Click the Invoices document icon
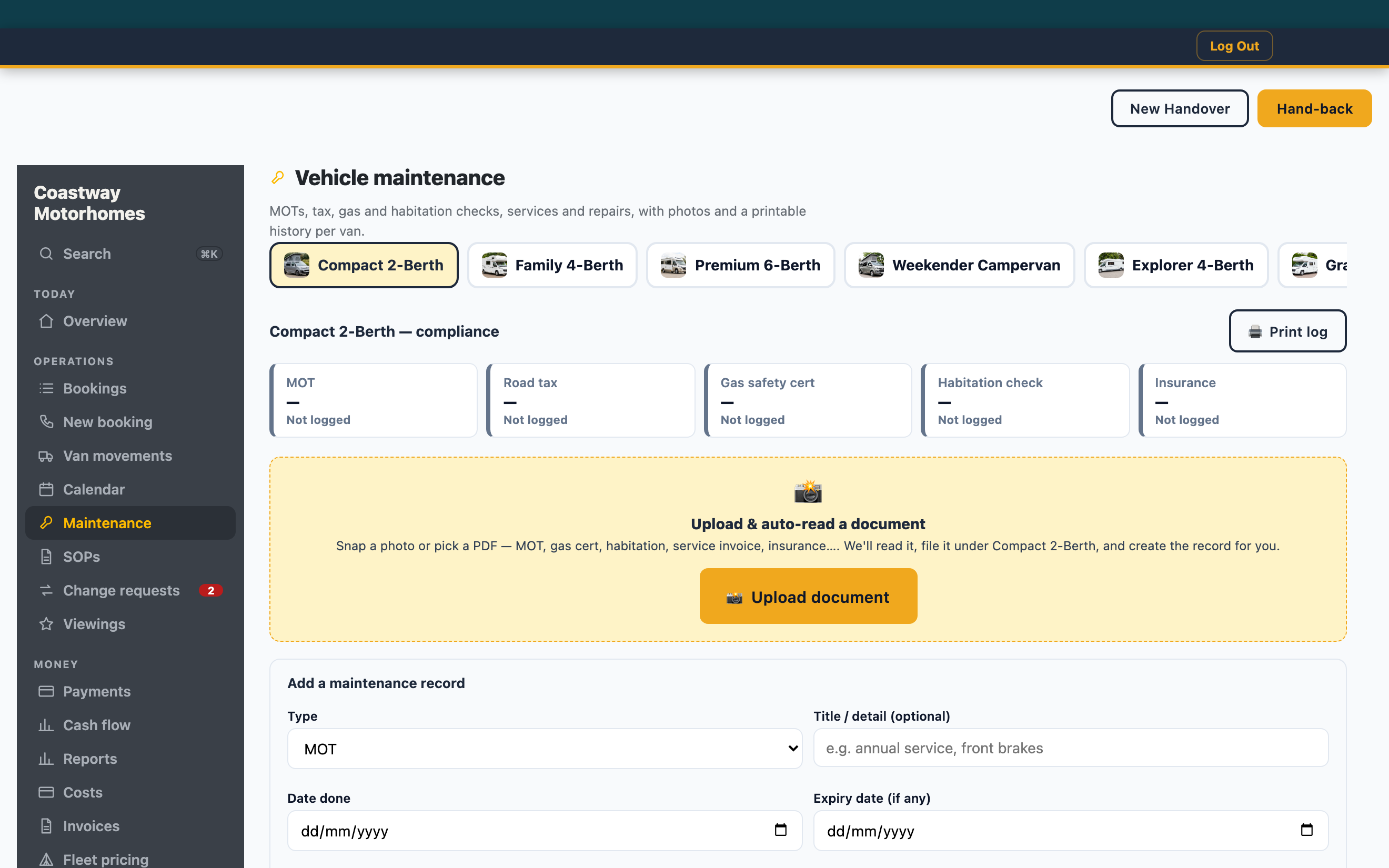1389x868 pixels. pyautogui.click(x=46, y=826)
